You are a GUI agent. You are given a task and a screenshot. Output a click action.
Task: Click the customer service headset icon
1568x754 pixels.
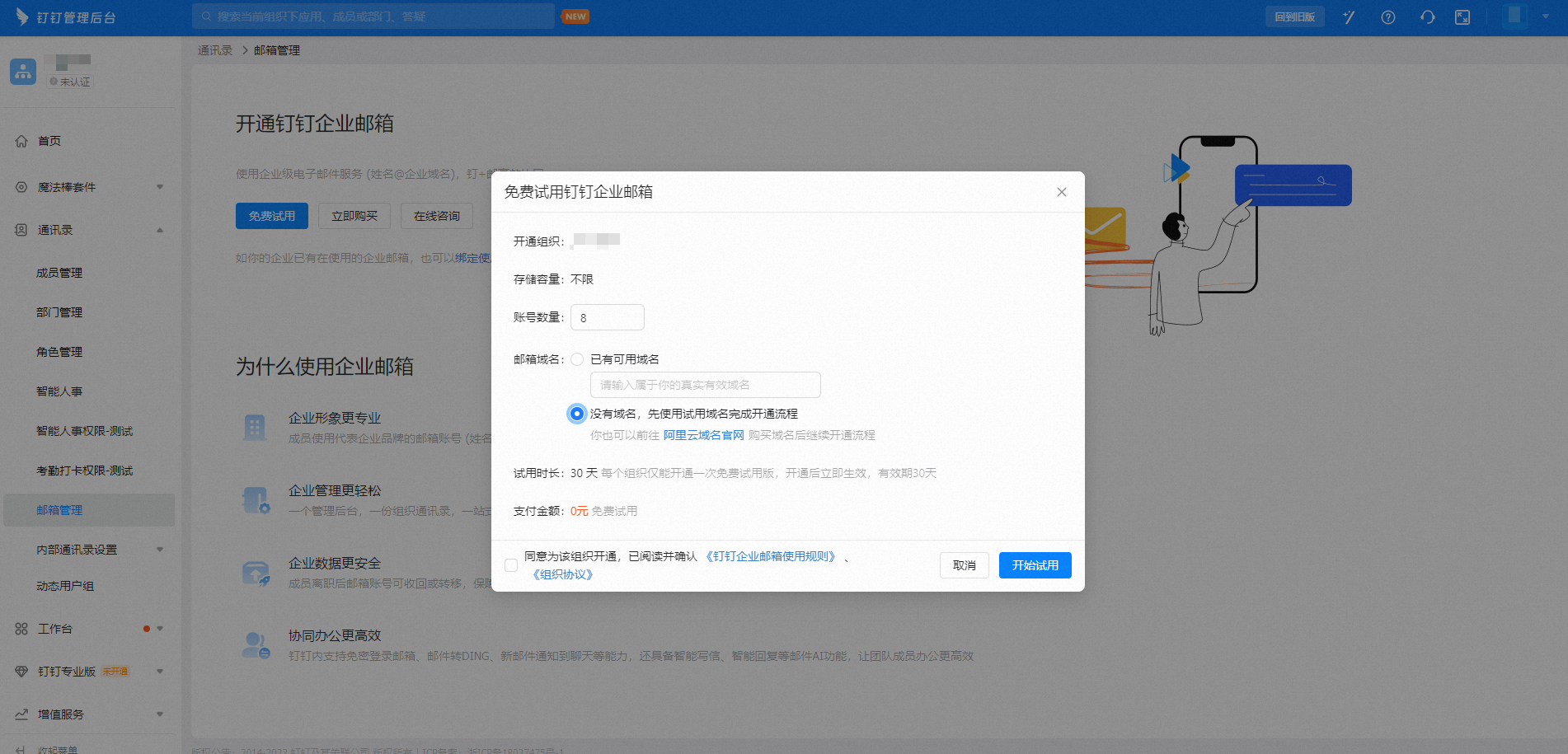1428,17
